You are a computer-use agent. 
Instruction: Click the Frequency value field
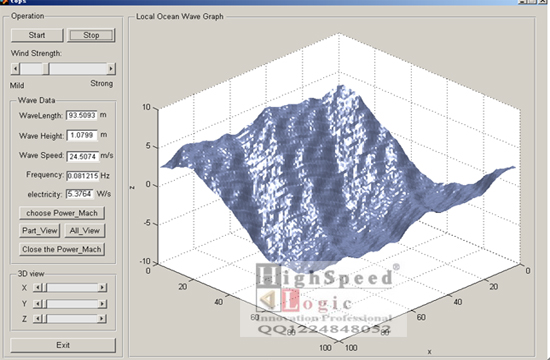tap(82, 175)
